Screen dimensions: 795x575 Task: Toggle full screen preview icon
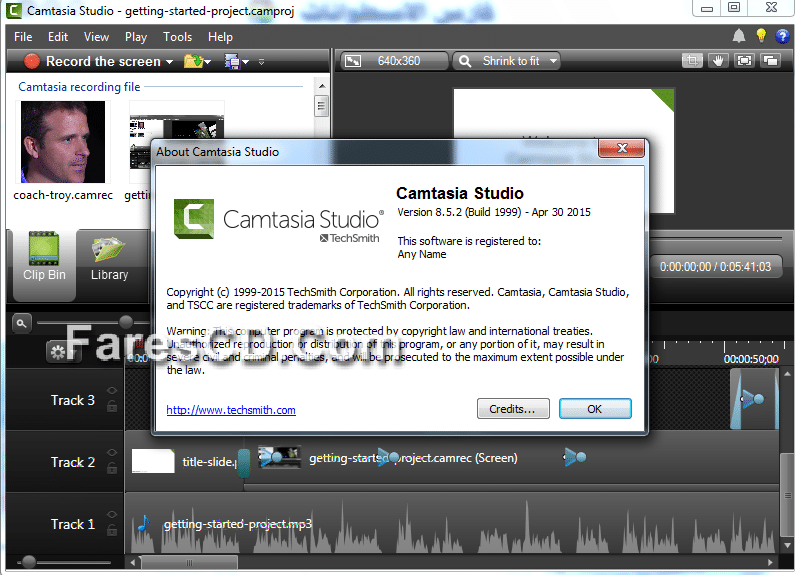tap(744, 61)
